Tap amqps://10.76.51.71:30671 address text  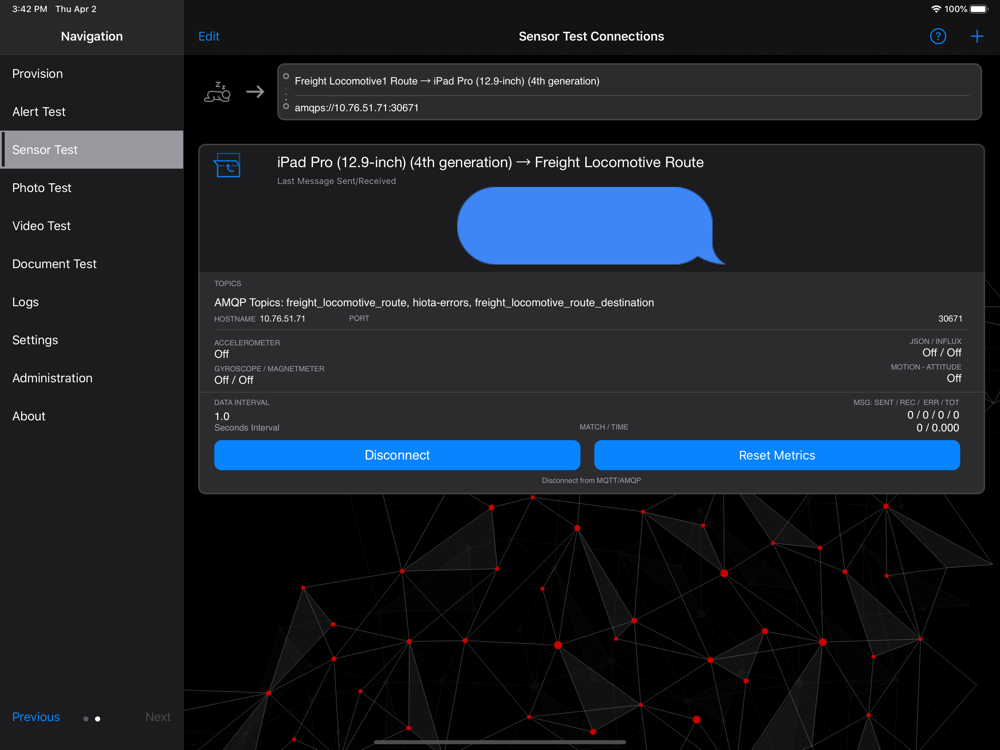pos(357,108)
